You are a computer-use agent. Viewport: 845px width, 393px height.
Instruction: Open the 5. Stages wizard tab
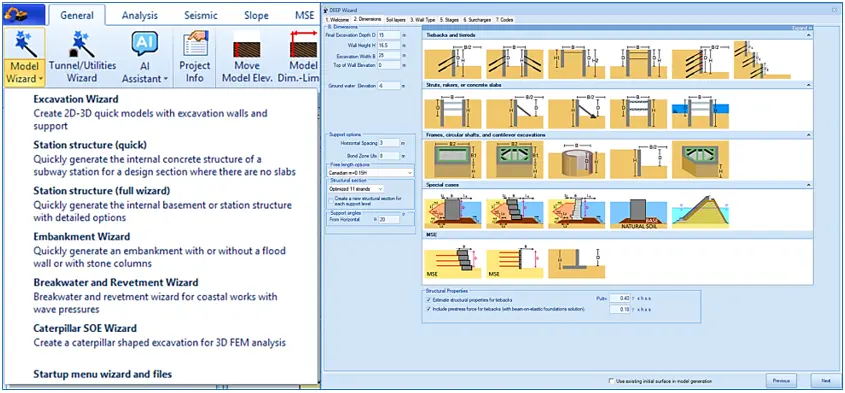pos(449,19)
